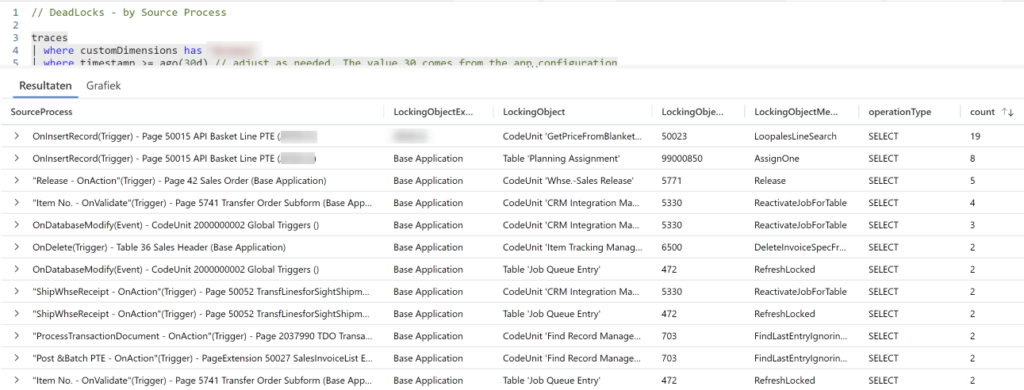Expand the Release - OnAction Sales Order row
Image resolution: width=1024 pixels, height=390 pixels.
(17, 180)
